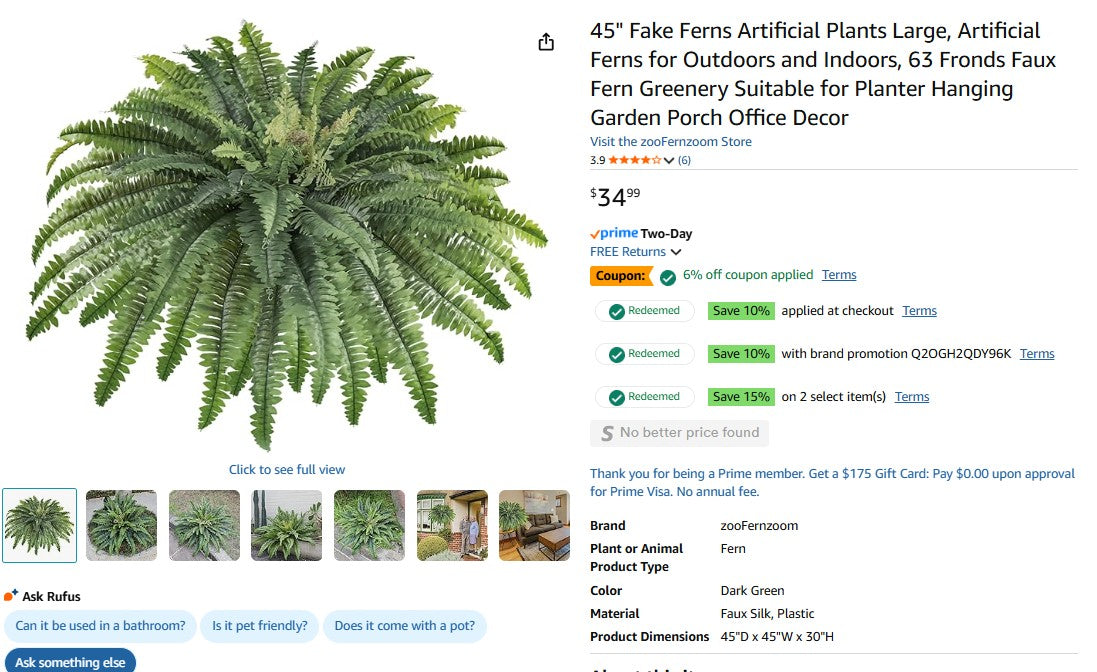Select the thumbnail showing the fern by the front door

452,525
